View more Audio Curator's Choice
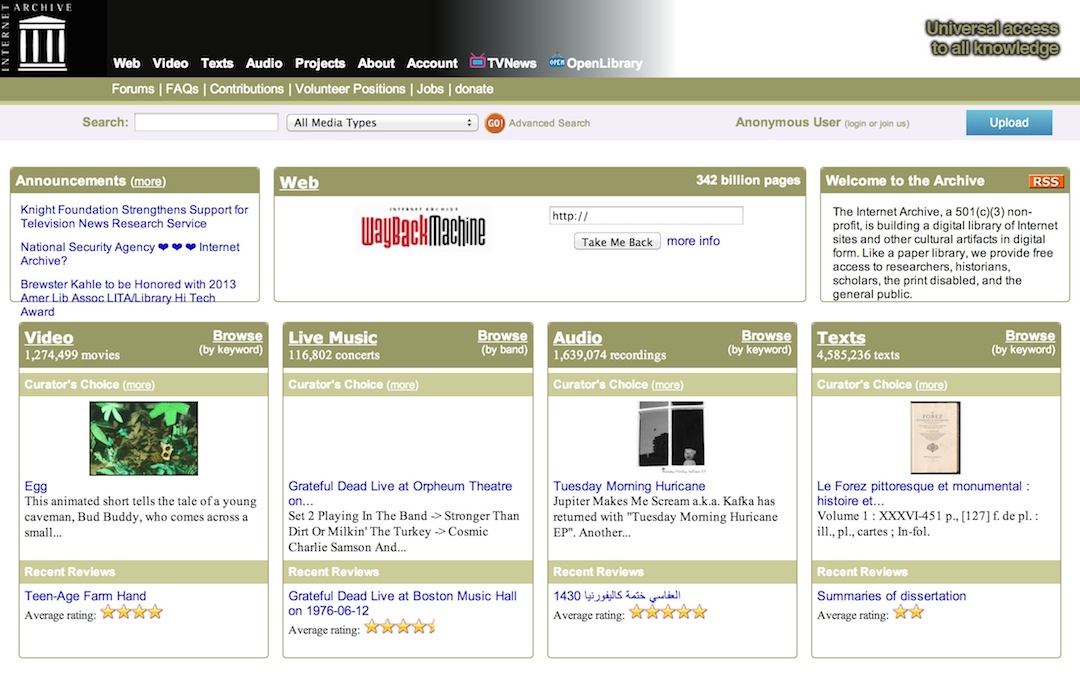The width and height of the screenshot is (1080, 674). click(x=667, y=385)
